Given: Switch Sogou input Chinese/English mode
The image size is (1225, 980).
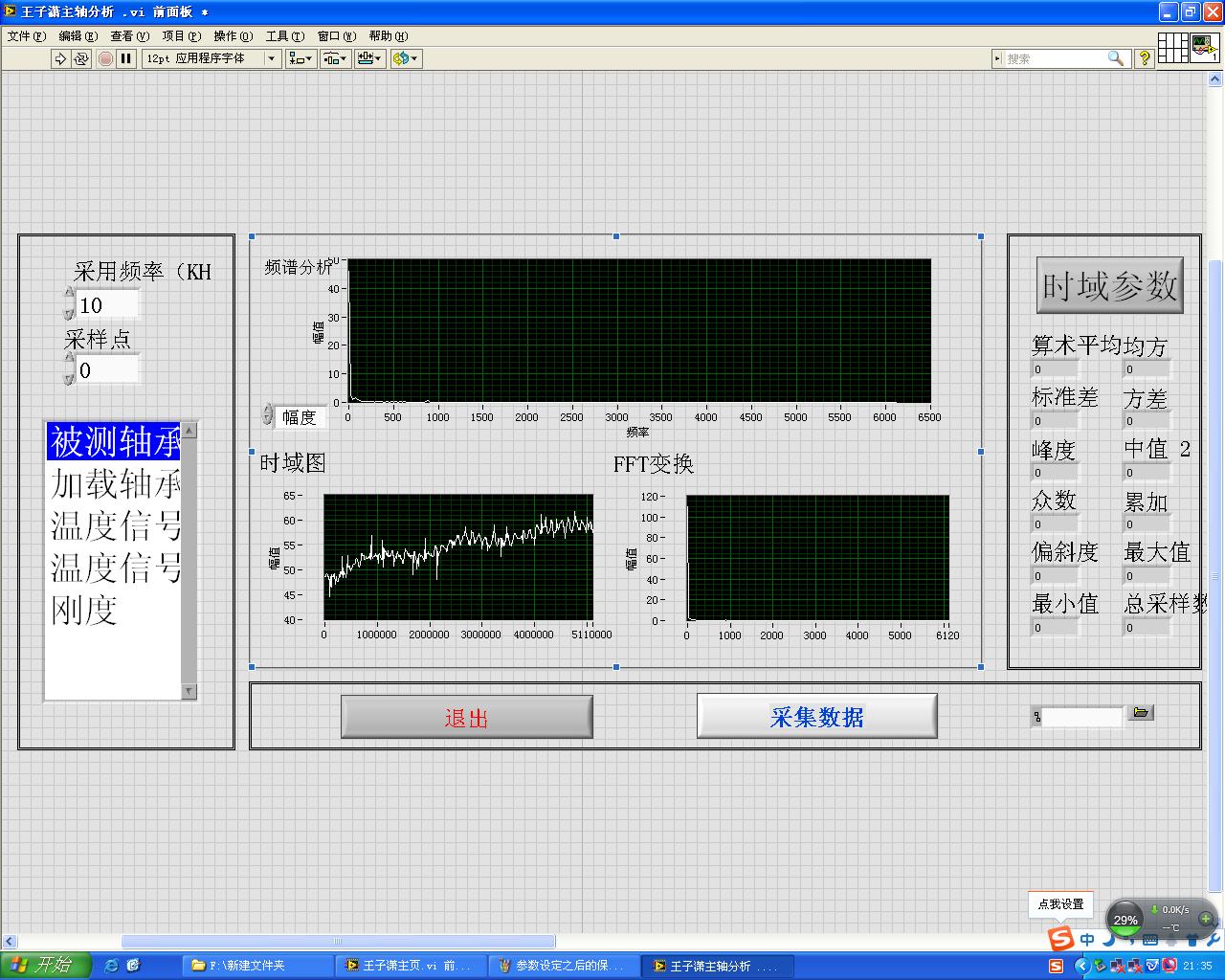Looking at the screenshot, I should pos(1087,940).
